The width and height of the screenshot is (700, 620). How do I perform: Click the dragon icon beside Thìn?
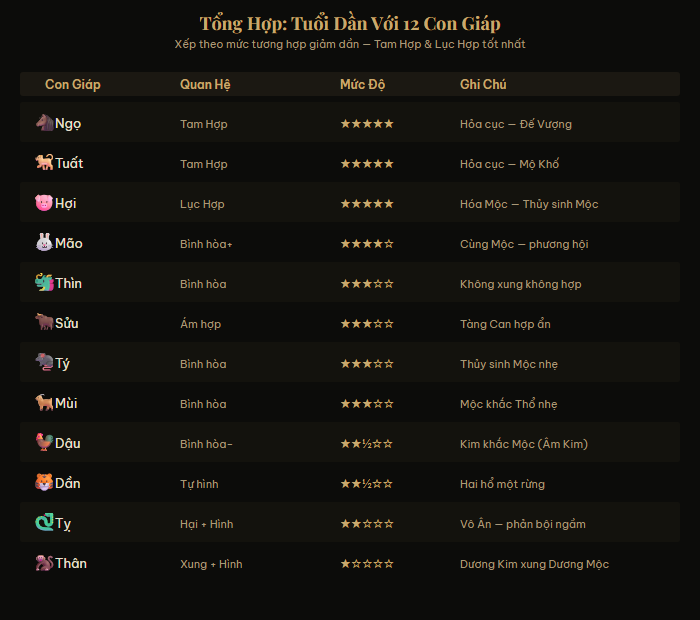tap(43, 283)
